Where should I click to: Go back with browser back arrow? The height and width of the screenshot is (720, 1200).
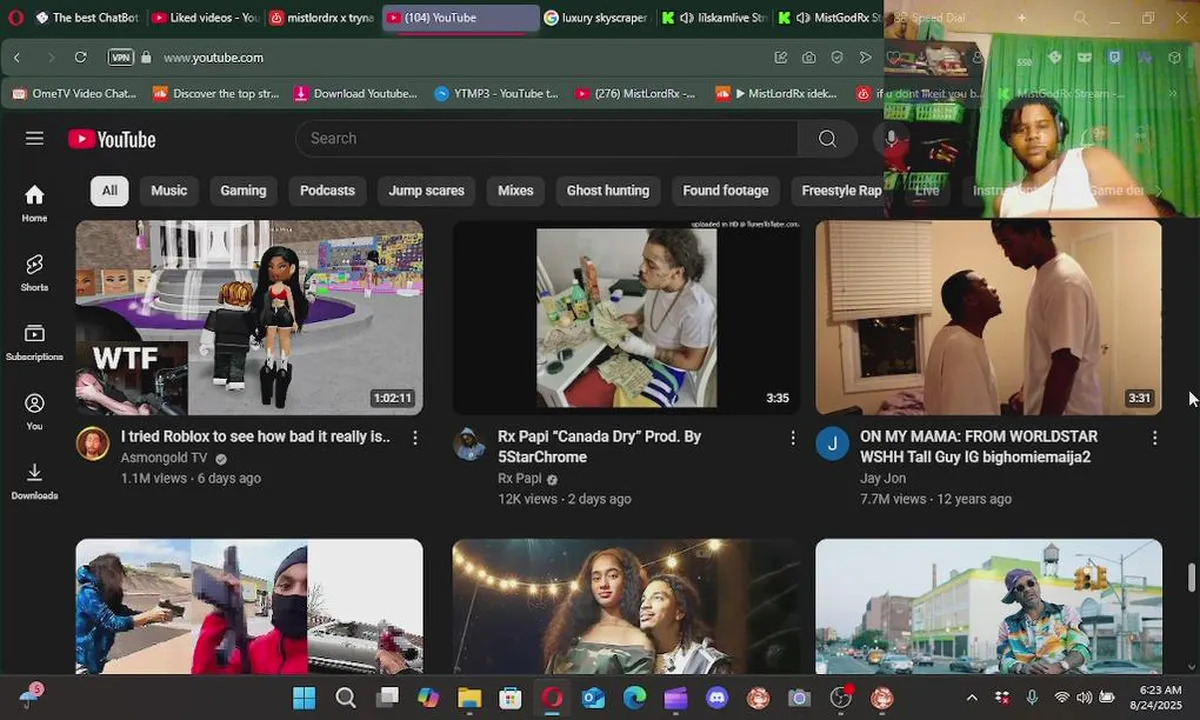pos(17,58)
